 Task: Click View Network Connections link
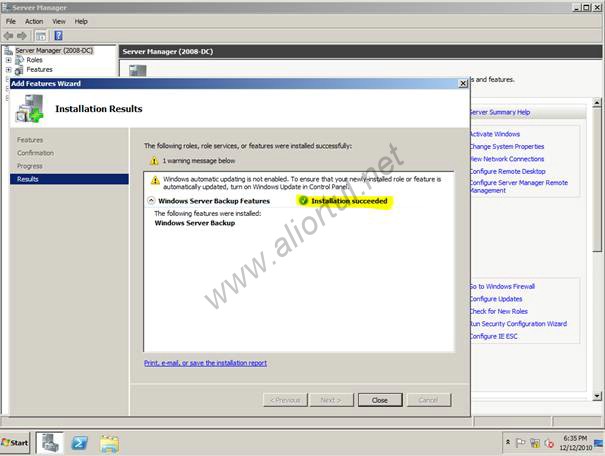pyautogui.click(x=507, y=159)
